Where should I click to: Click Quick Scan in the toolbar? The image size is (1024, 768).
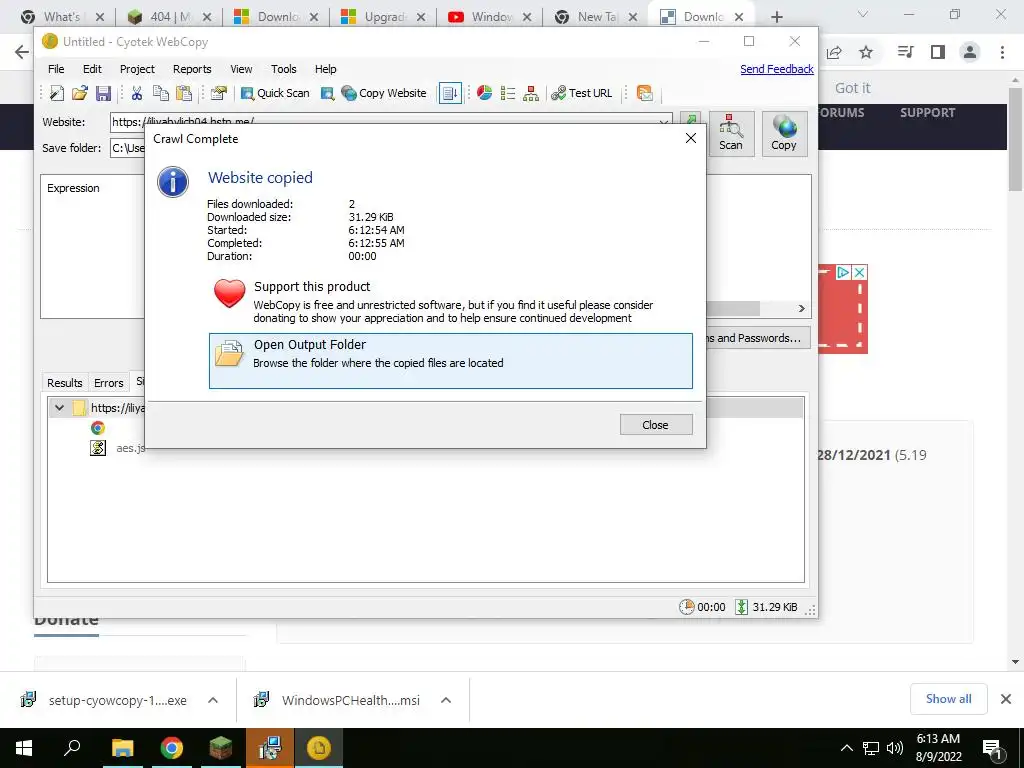[275, 93]
